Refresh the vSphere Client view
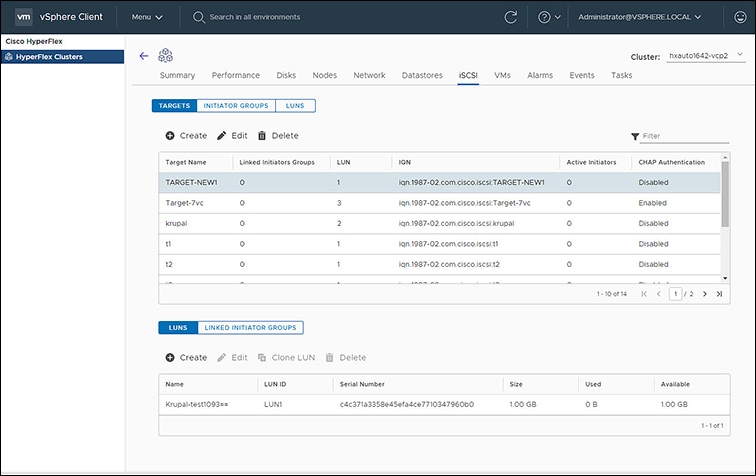The height and width of the screenshot is (476, 756). pos(510,17)
